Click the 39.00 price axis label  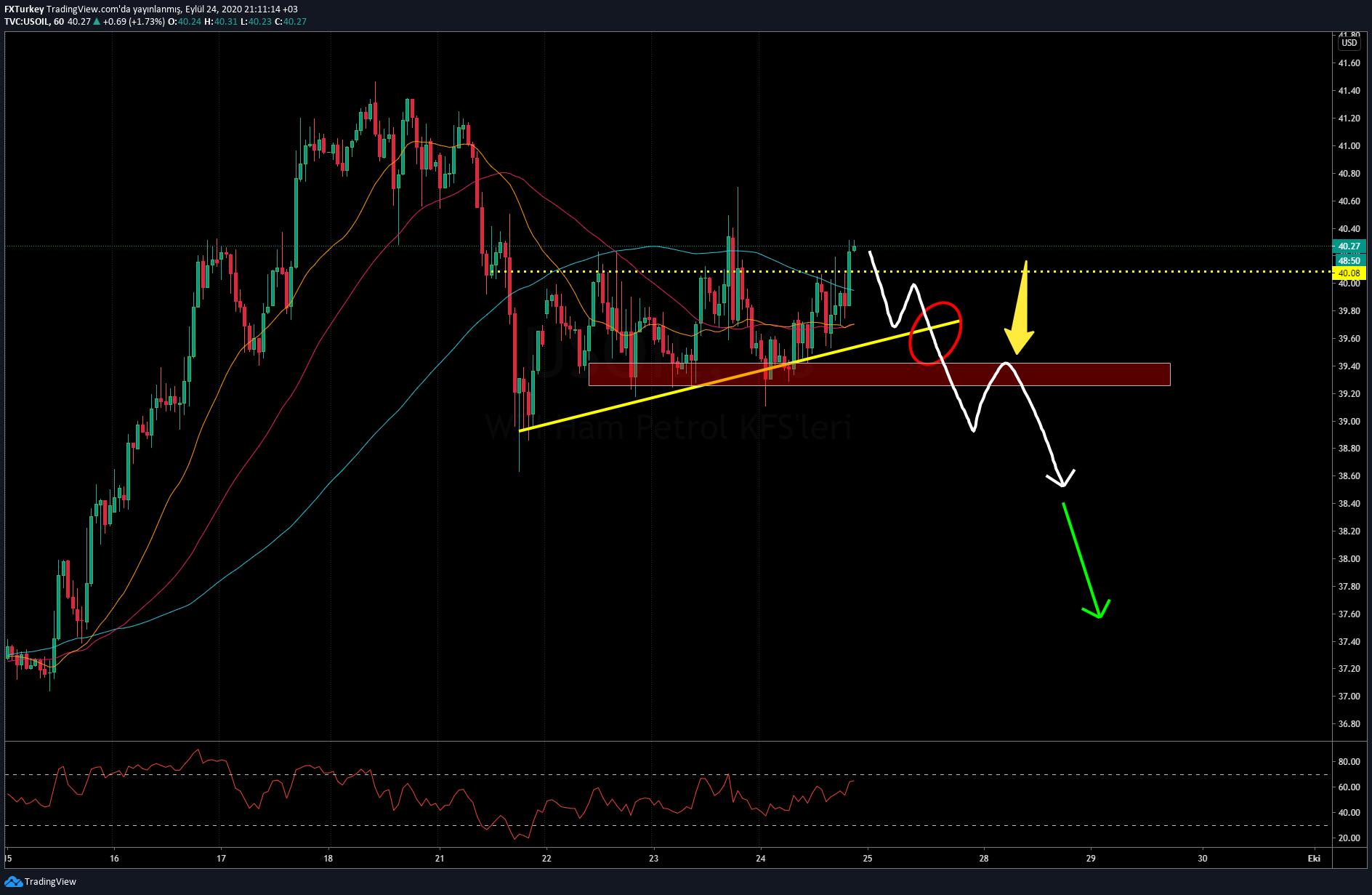pos(1349,422)
